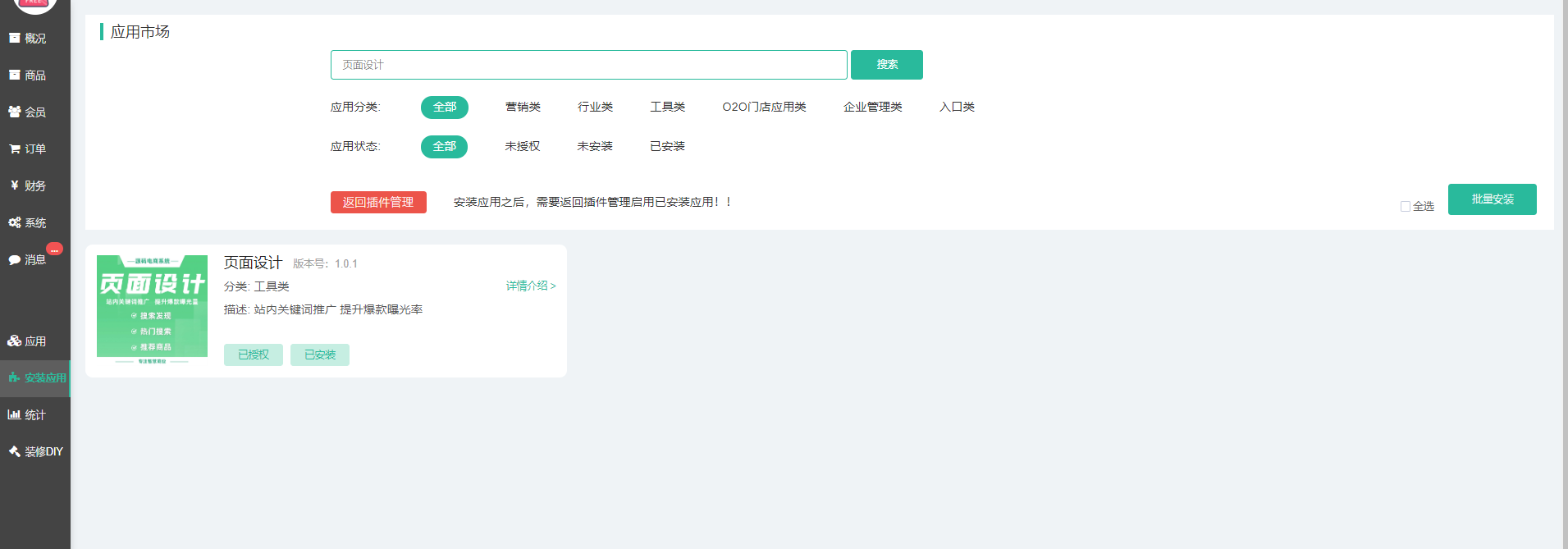
Task: Select the 订单 shopping cart icon
Action: 14,149
